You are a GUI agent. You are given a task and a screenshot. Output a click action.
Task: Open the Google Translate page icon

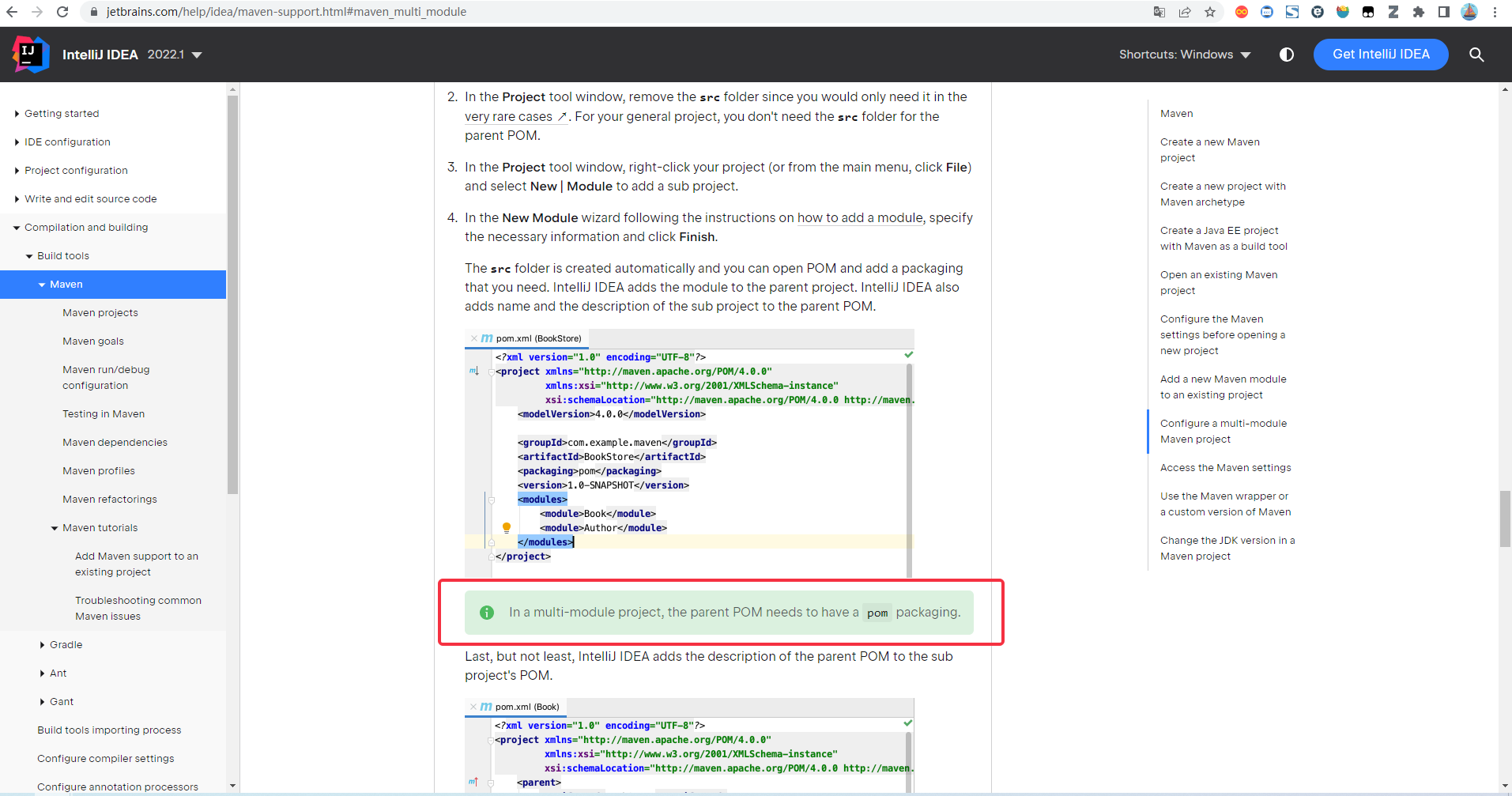[1159, 12]
